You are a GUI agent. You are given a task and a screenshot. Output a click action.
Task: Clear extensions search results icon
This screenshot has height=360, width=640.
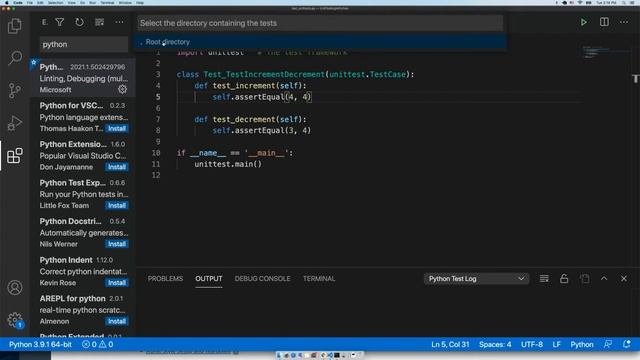(x=99, y=22)
